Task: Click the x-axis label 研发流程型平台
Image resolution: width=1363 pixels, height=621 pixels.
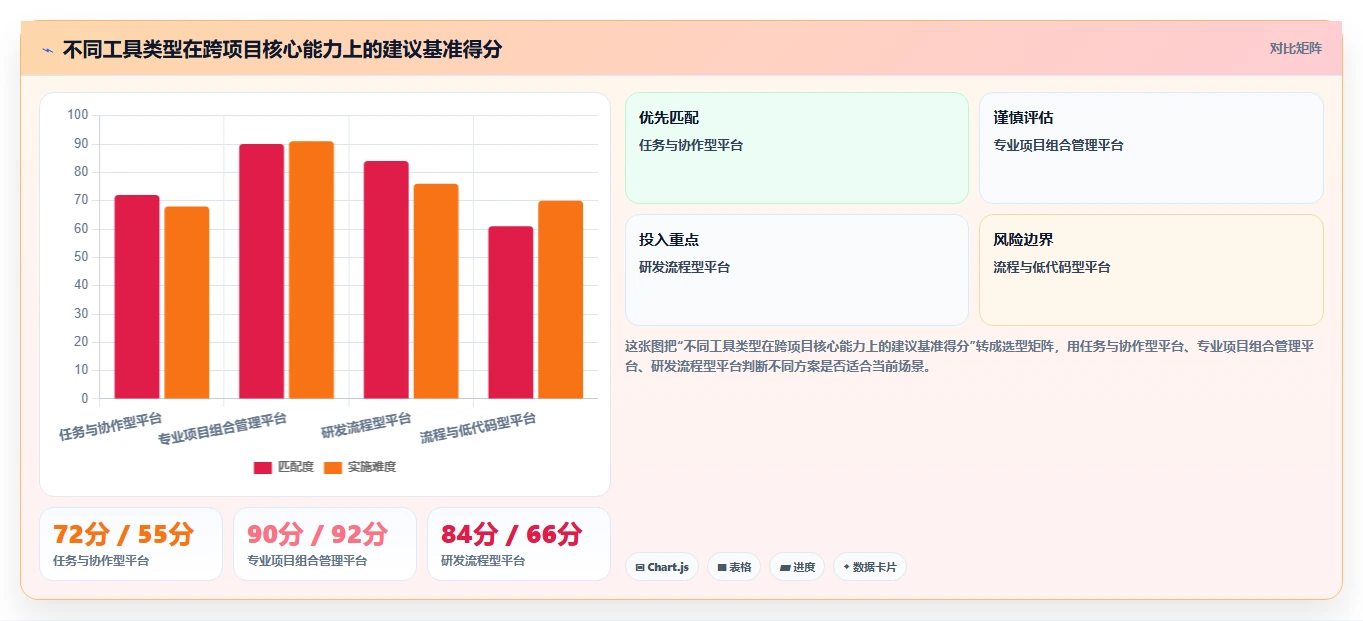Action: coord(366,425)
